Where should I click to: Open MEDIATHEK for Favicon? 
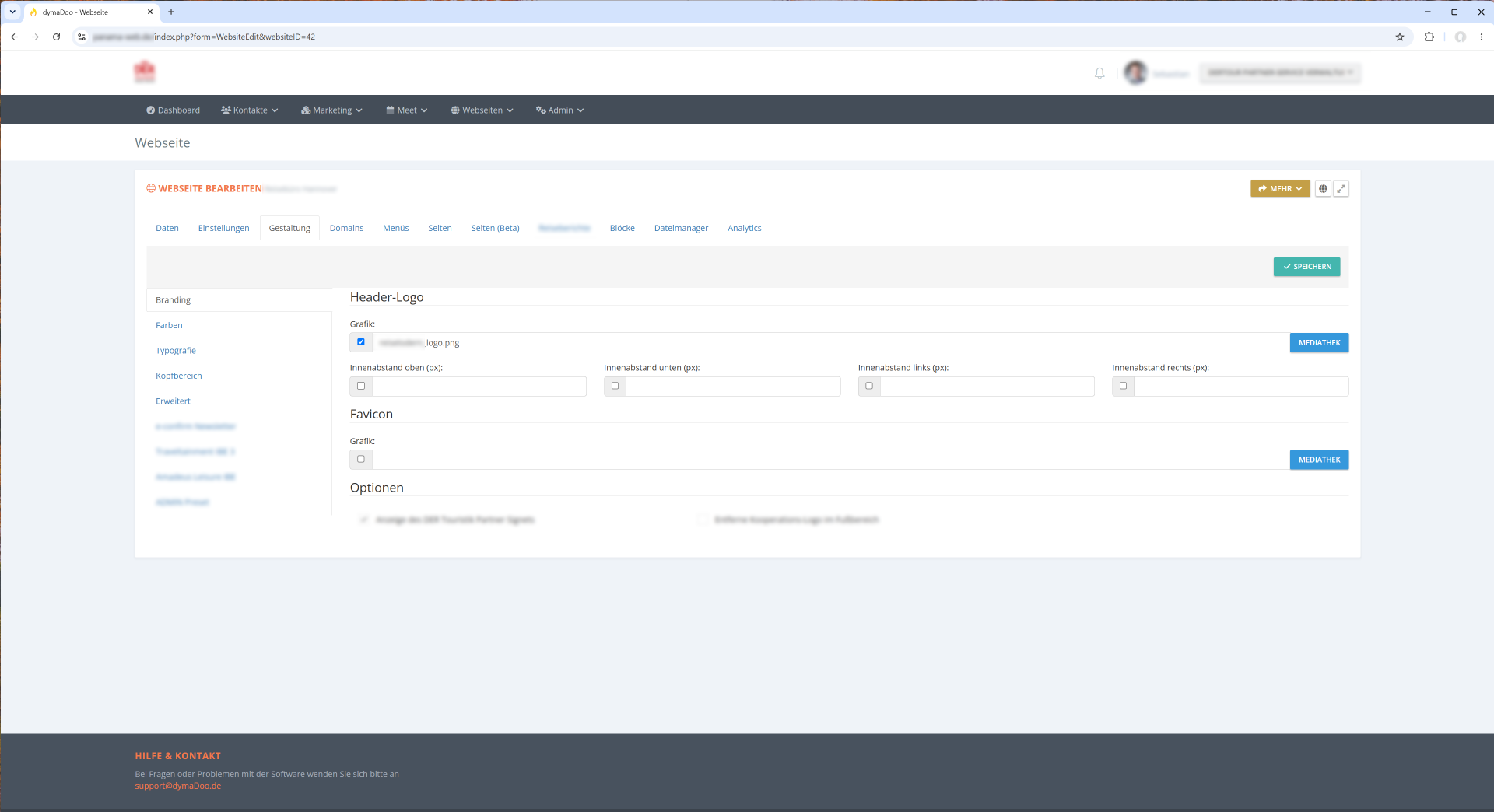click(x=1319, y=460)
